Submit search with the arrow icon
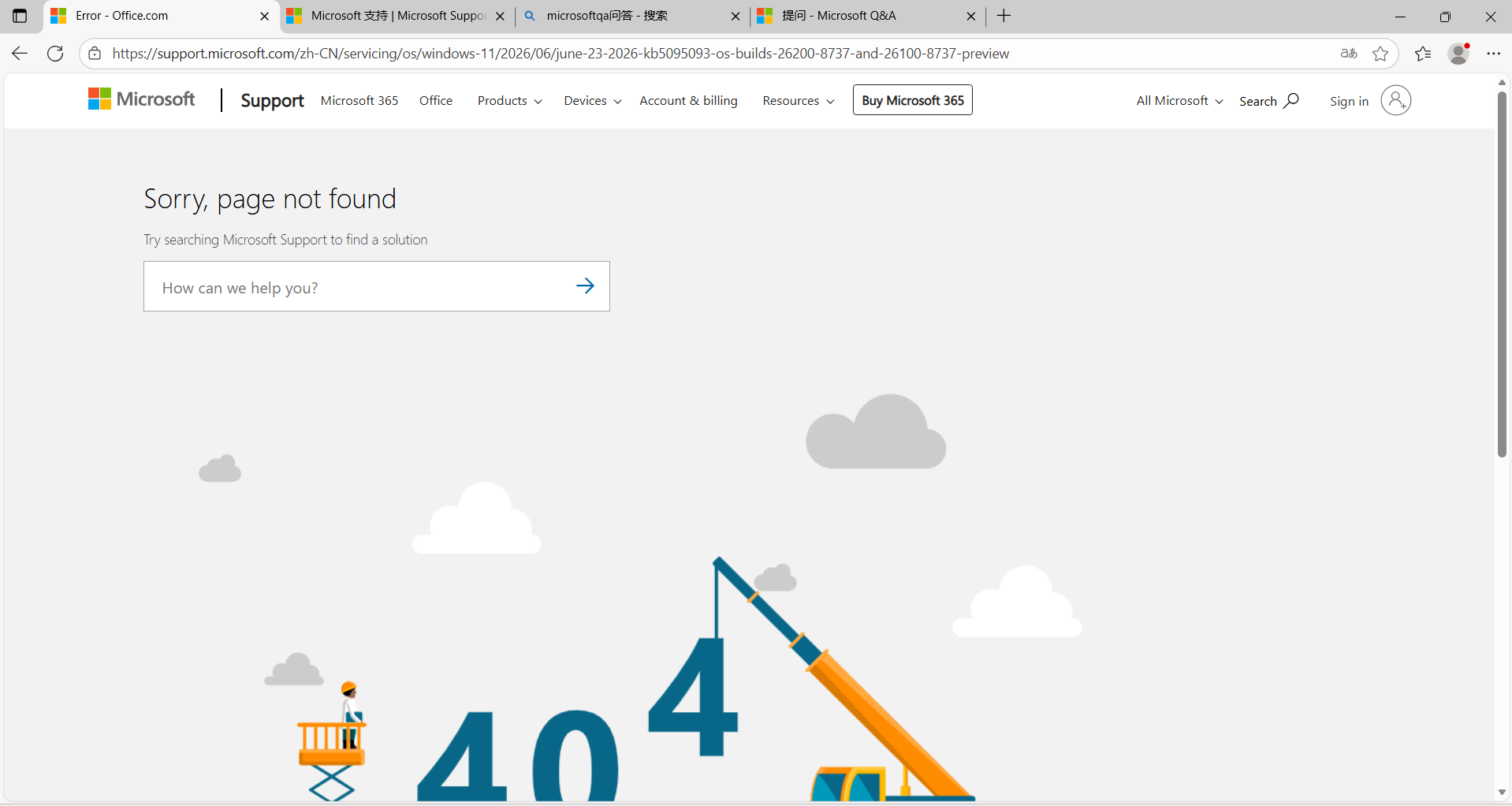Viewport: 1512px width, 806px height. tap(585, 286)
